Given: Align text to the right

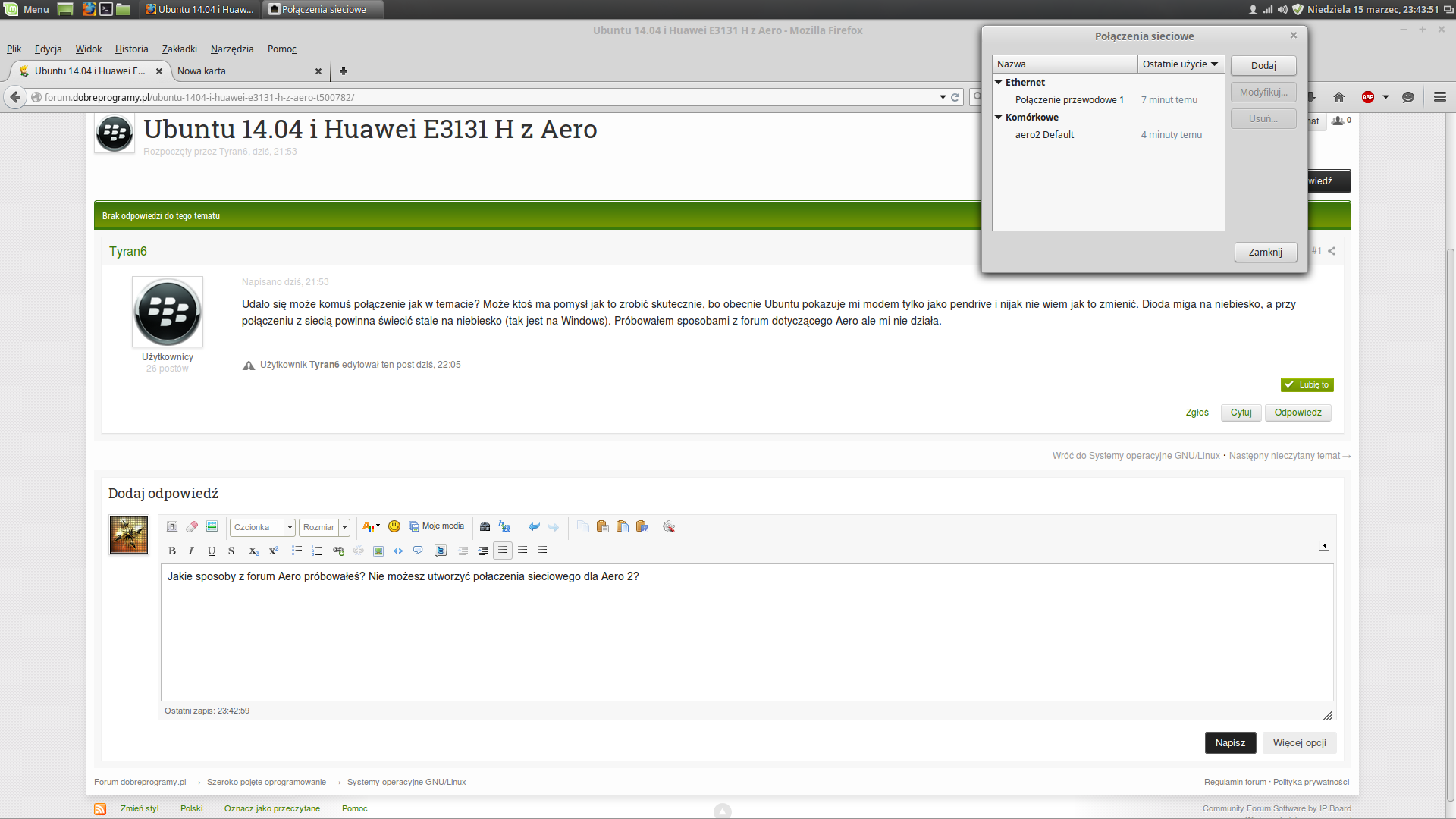Looking at the screenshot, I should [542, 551].
